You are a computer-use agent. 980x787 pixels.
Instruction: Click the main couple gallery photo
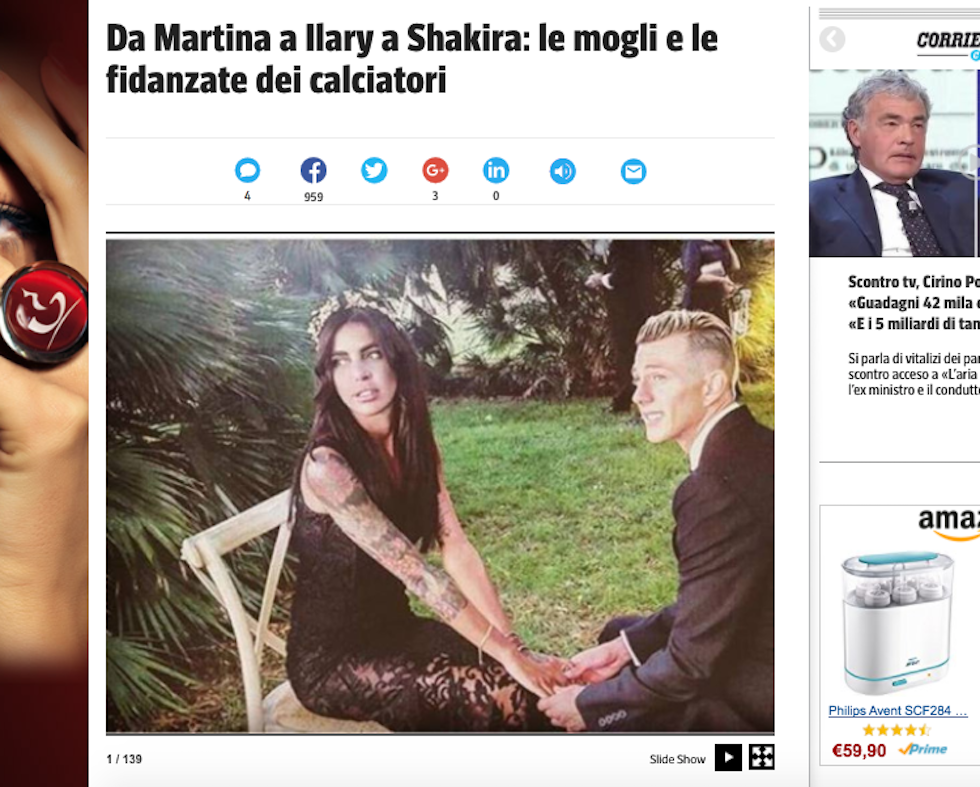click(x=440, y=486)
